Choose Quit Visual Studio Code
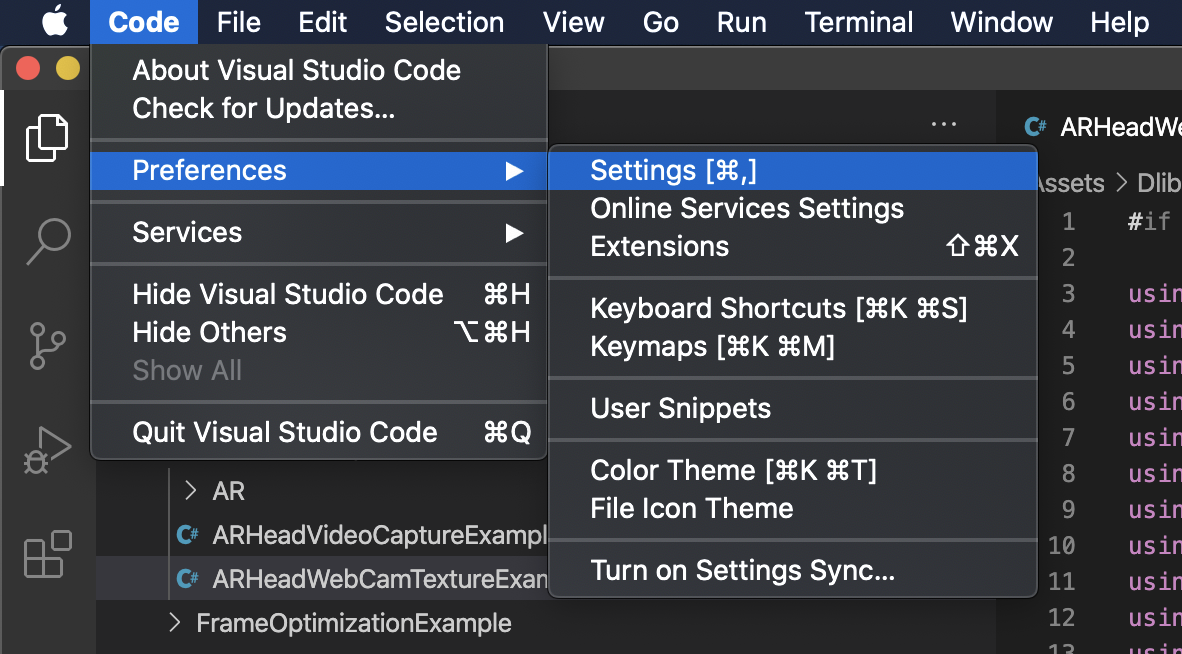The width and height of the screenshot is (1182, 654). pyautogui.click(x=318, y=432)
